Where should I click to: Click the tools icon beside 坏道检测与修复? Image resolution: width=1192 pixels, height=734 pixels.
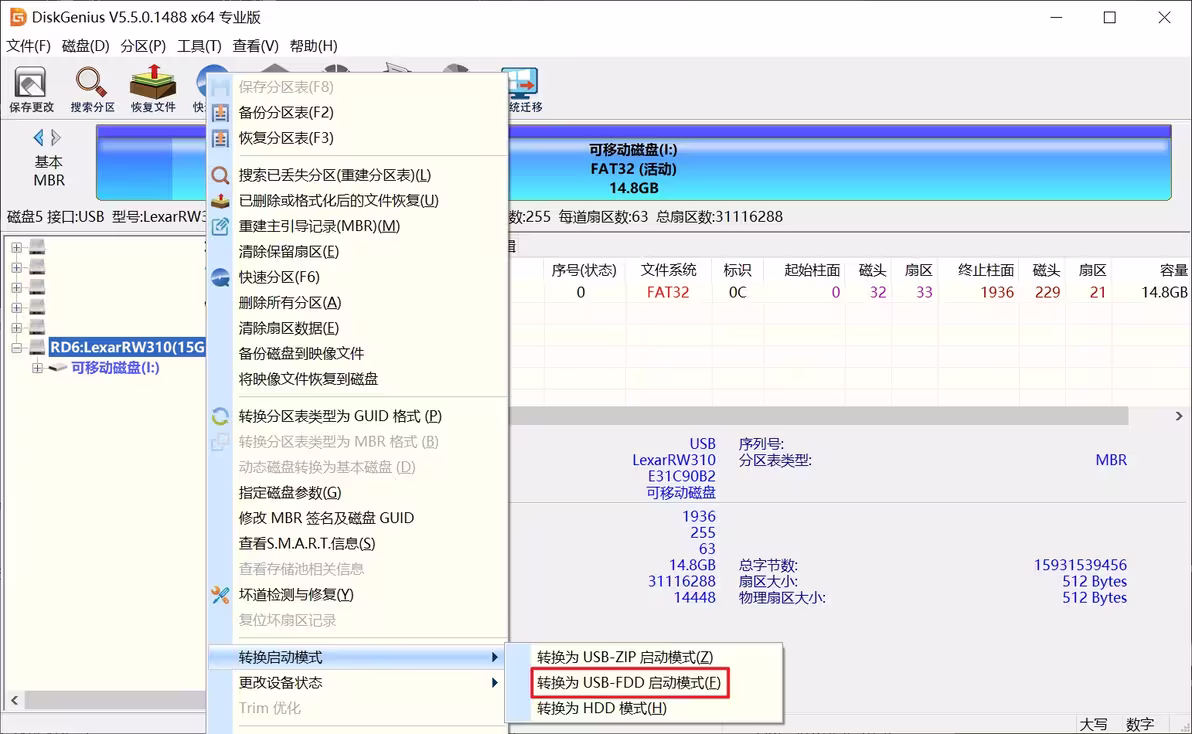click(x=220, y=595)
